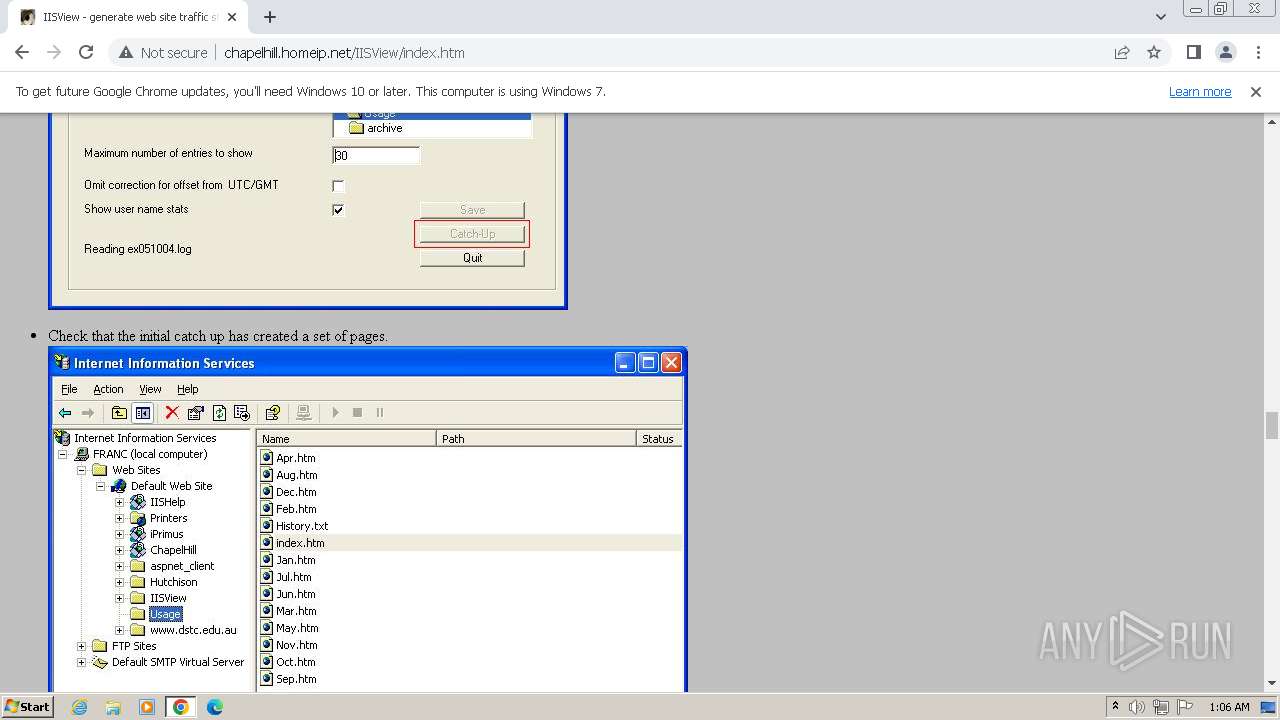Open the Help menu in IIS
The height and width of the screenshot is (720, 1280).
coord(187,389)
